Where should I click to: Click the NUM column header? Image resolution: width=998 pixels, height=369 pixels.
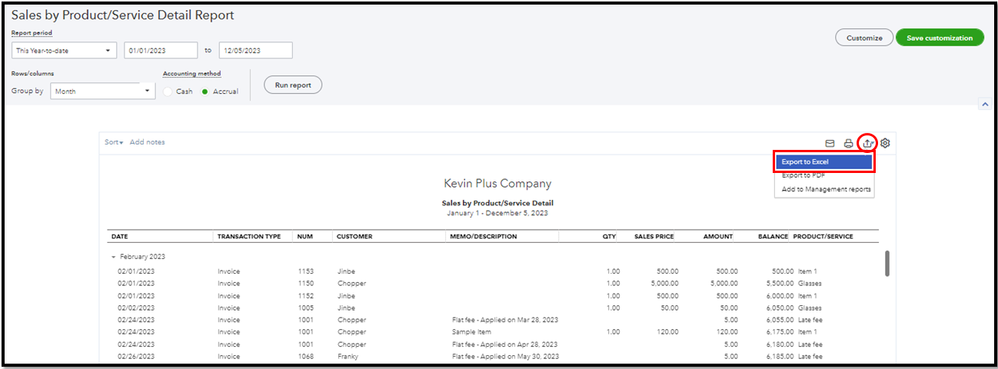click(304, 237)
